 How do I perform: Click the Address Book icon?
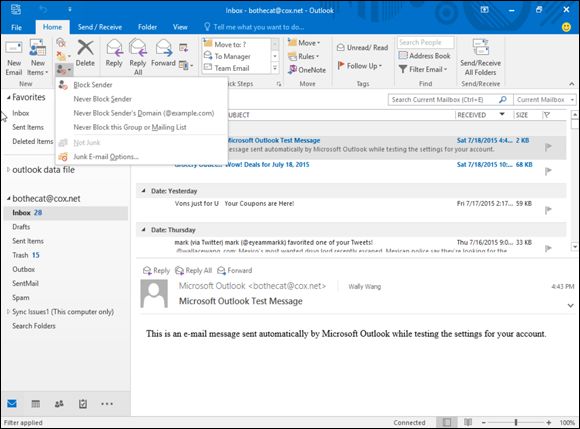[403, 56]
